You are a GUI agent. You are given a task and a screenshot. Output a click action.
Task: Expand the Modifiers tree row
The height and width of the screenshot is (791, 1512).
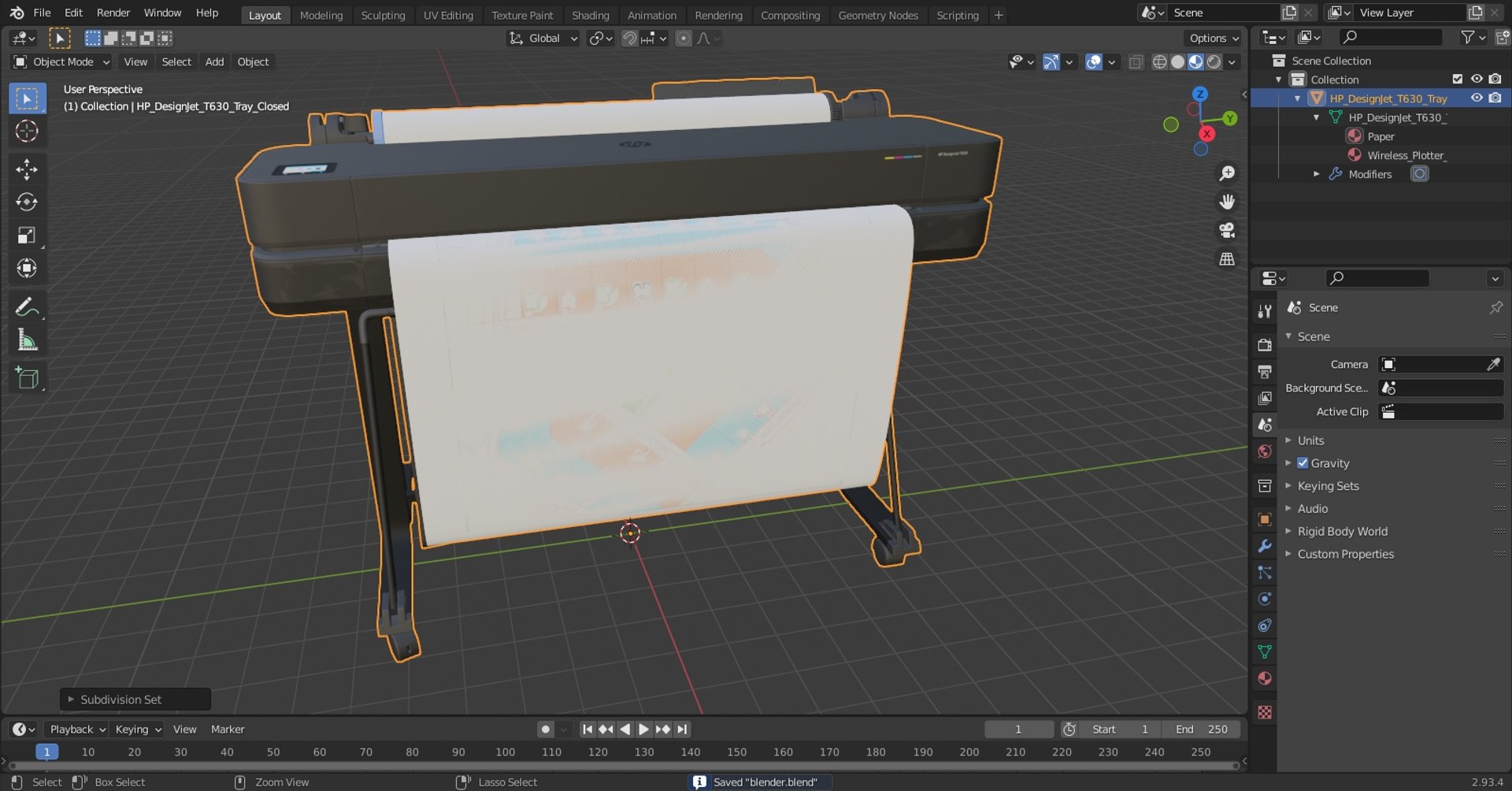[1316, 174]
